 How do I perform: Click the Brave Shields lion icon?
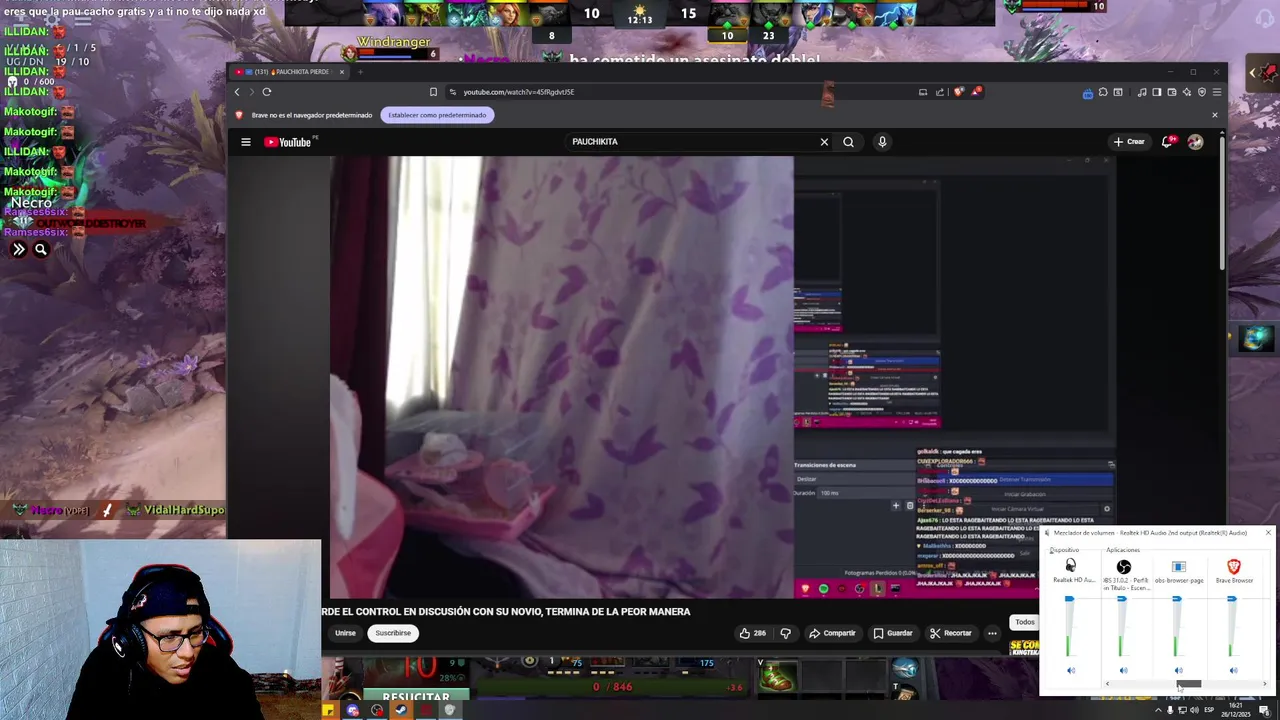click(x=959, y=92)
